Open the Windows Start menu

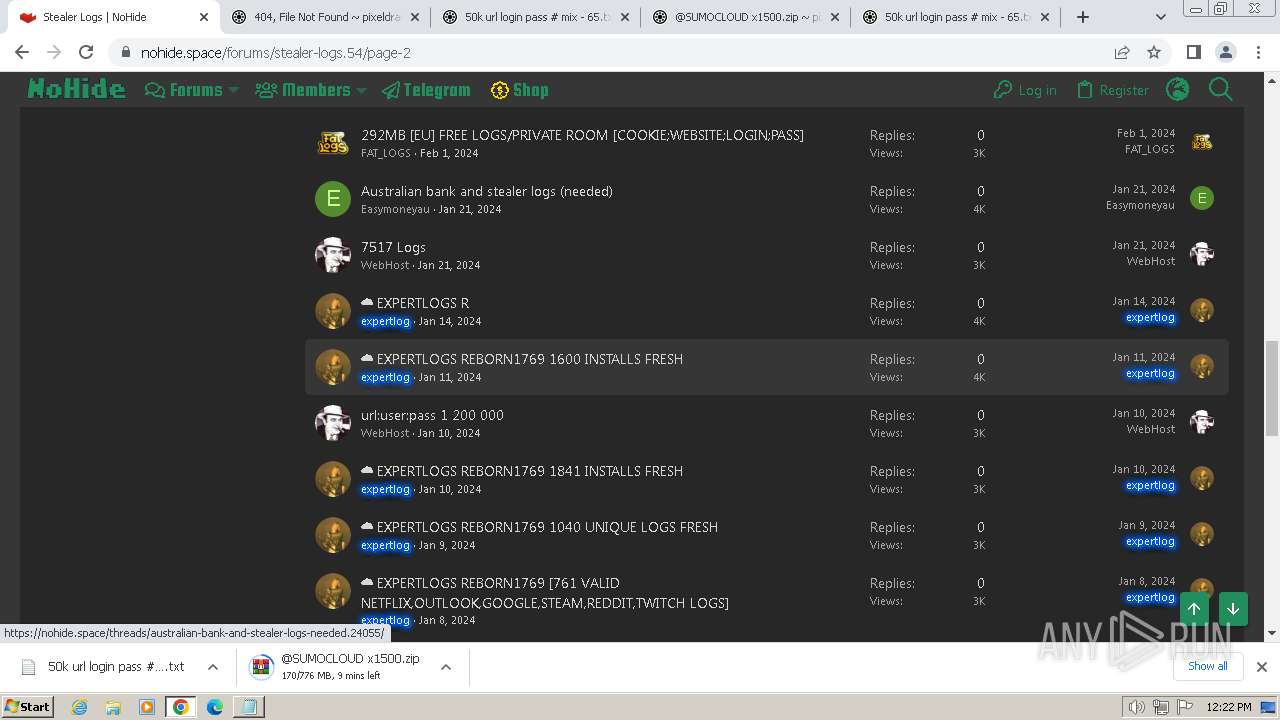click(x=27, y=706)
